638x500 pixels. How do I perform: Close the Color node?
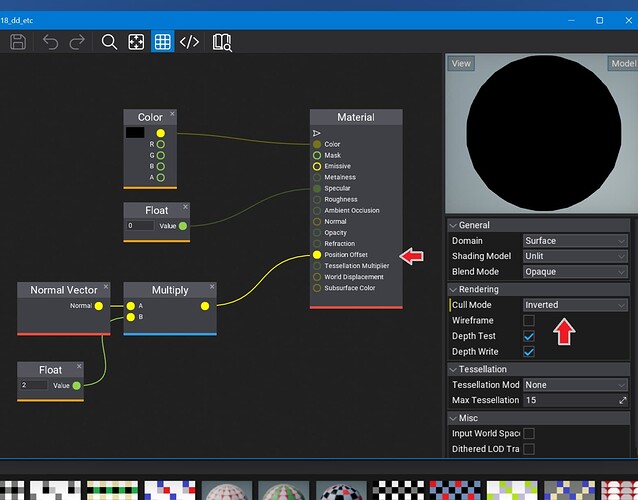[x=172, y=114]
